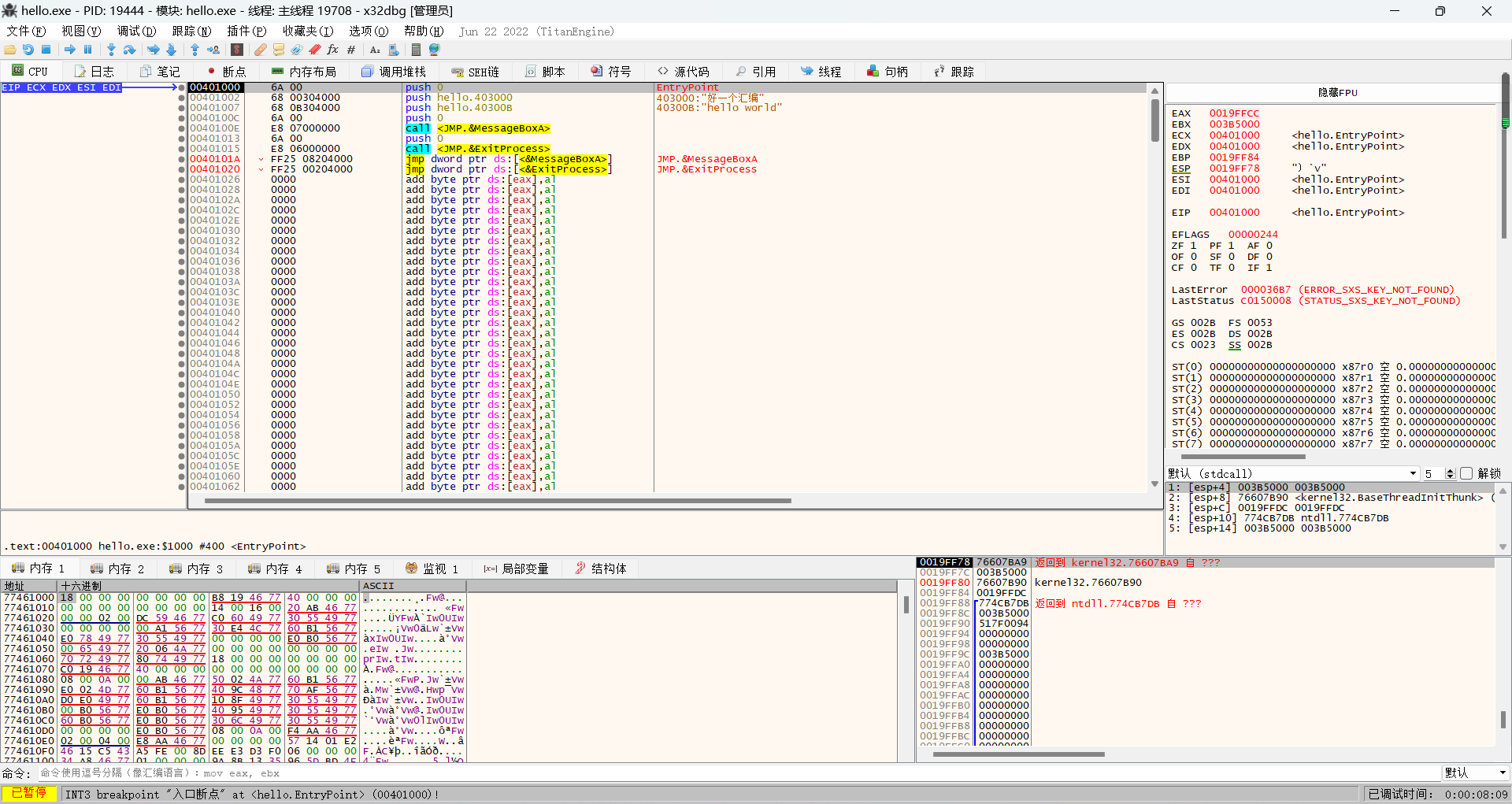Select the 结构体 tab
Screen dimensions: 1512x804
pos(601,569)
